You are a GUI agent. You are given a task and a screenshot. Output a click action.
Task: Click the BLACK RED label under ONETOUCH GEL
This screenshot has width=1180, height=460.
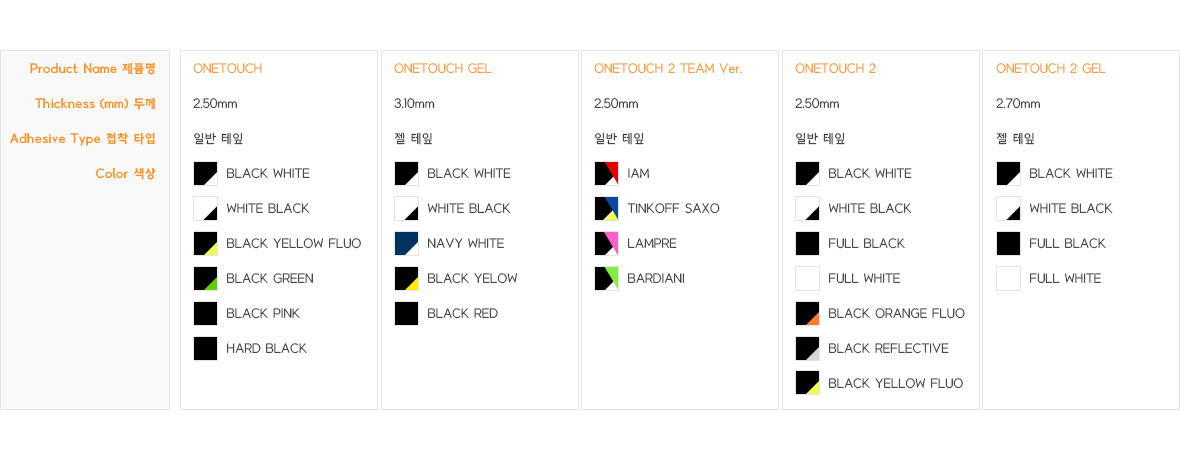point(462,313)
